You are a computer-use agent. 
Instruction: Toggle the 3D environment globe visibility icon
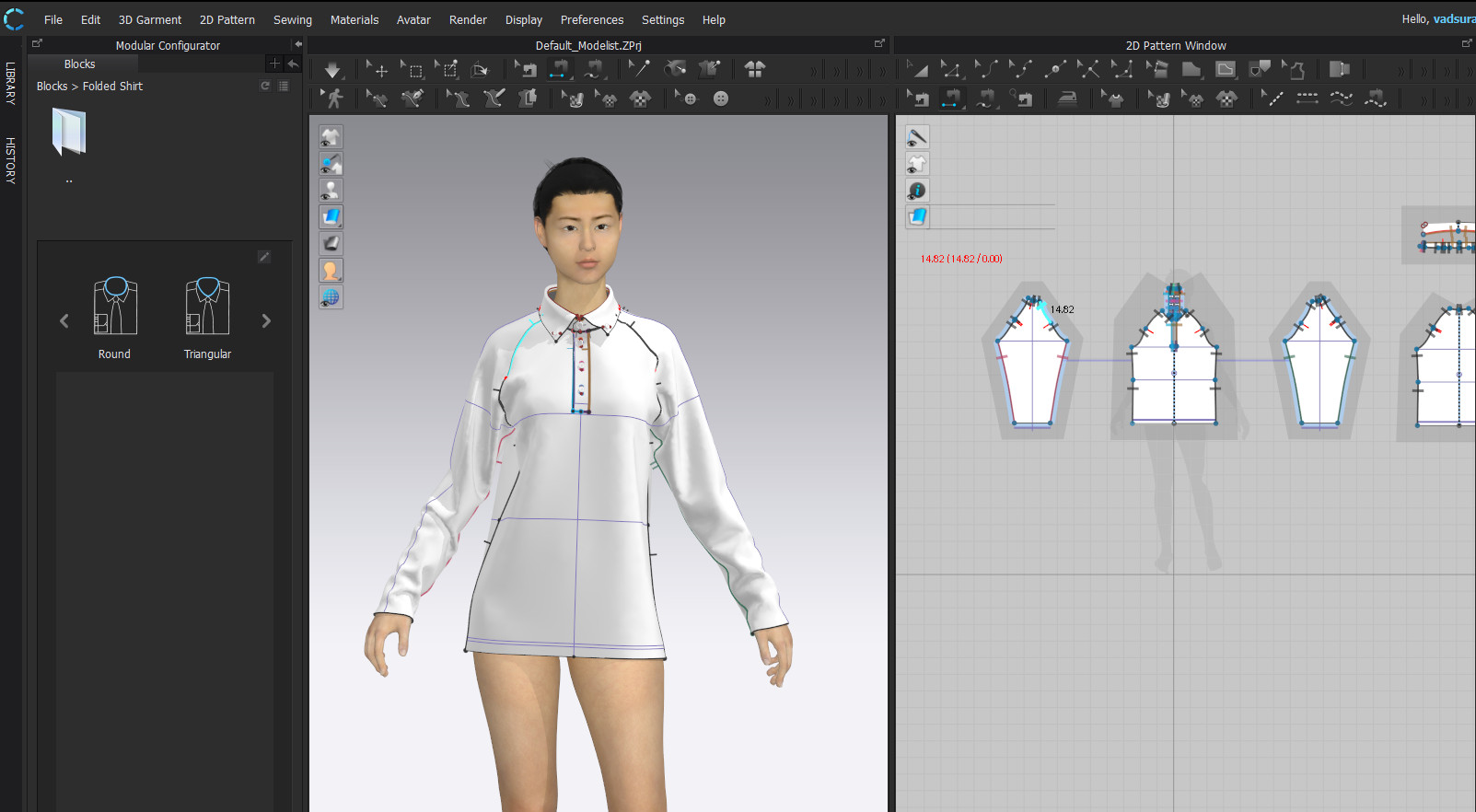pyautogui.click(x=331, y=297)
